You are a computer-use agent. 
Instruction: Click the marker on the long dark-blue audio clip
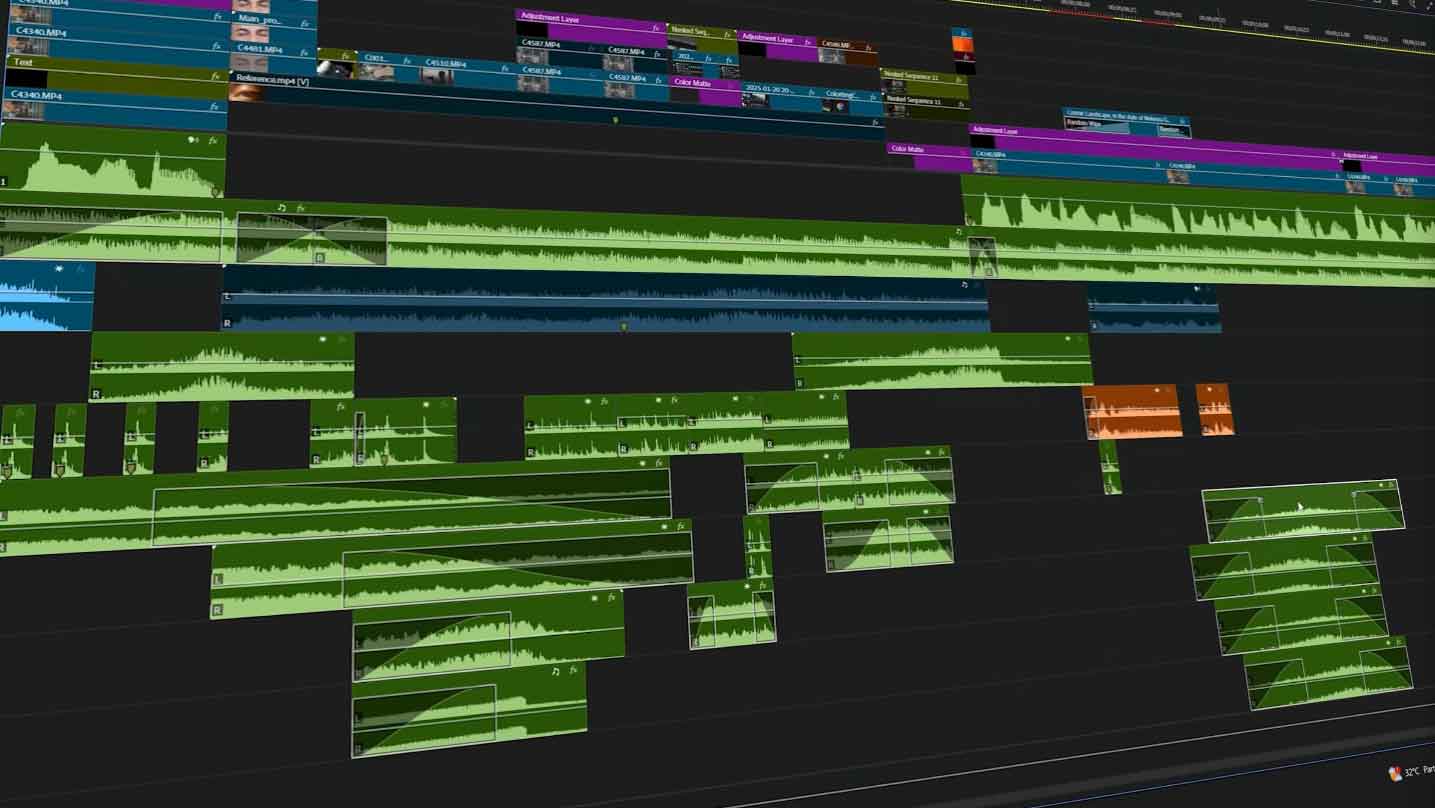point(624,326)
